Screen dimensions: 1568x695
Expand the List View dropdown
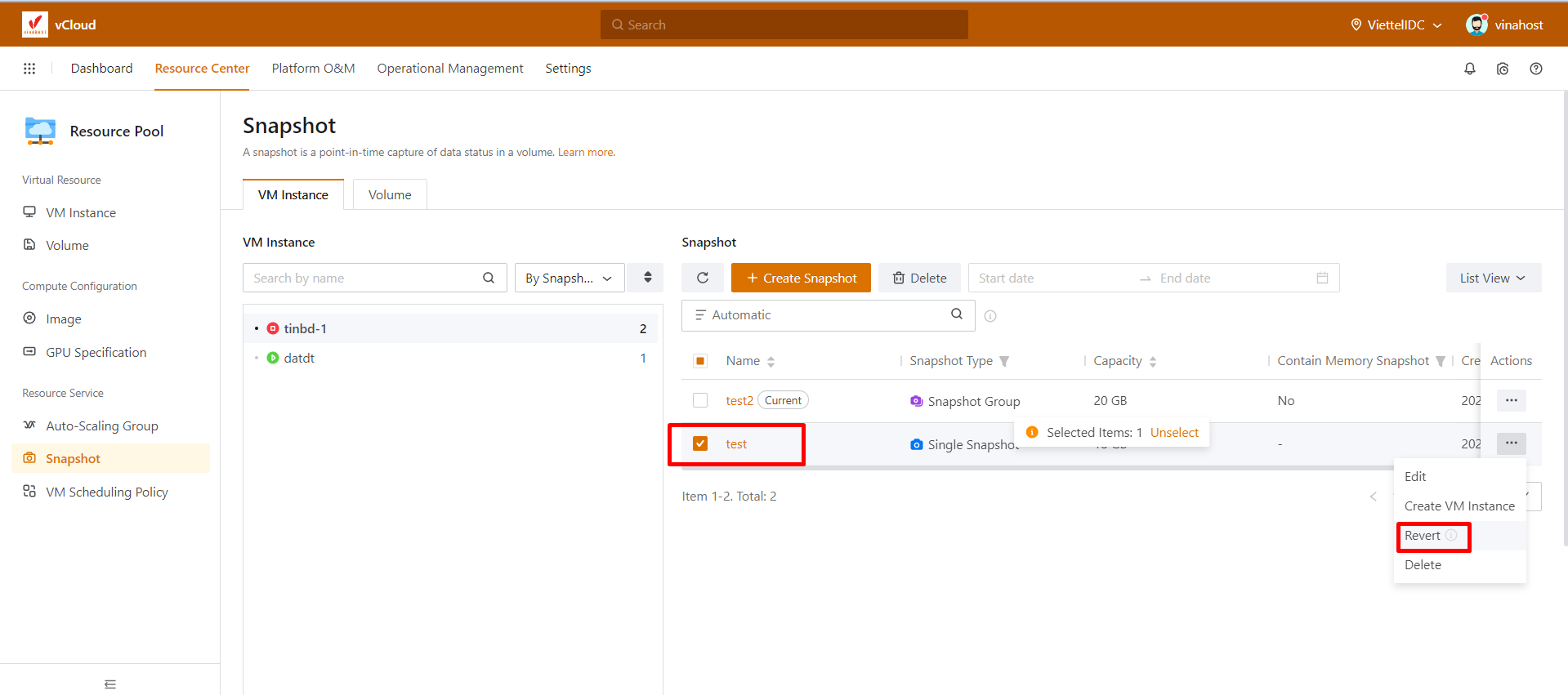pyautogui.click(x=1493, y=278)
